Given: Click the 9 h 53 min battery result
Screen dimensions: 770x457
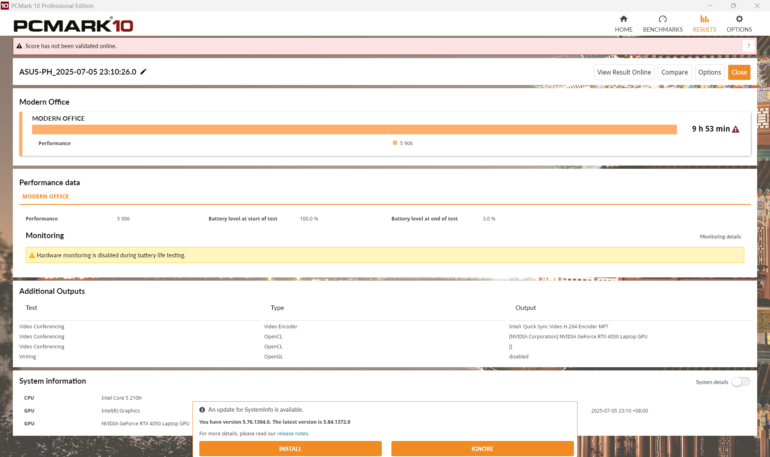Looking at the screenshot, I should click(x=711, y=129).
